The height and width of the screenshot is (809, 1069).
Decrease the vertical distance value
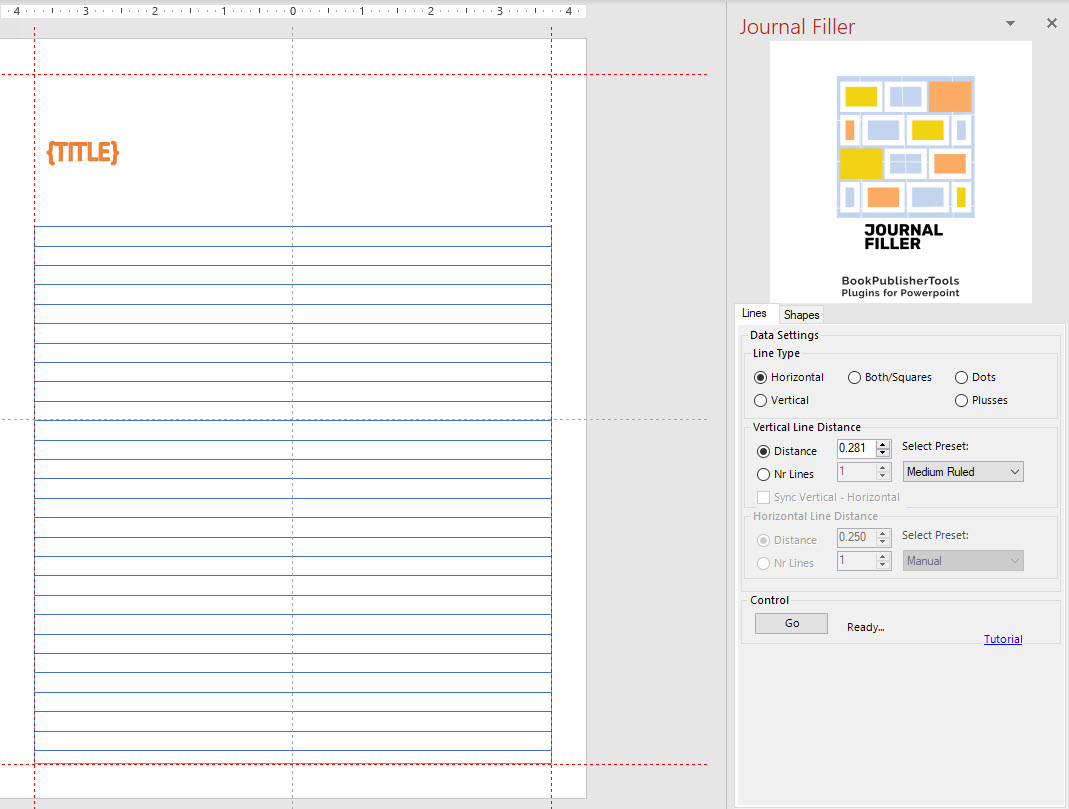[x=883, y=453]
